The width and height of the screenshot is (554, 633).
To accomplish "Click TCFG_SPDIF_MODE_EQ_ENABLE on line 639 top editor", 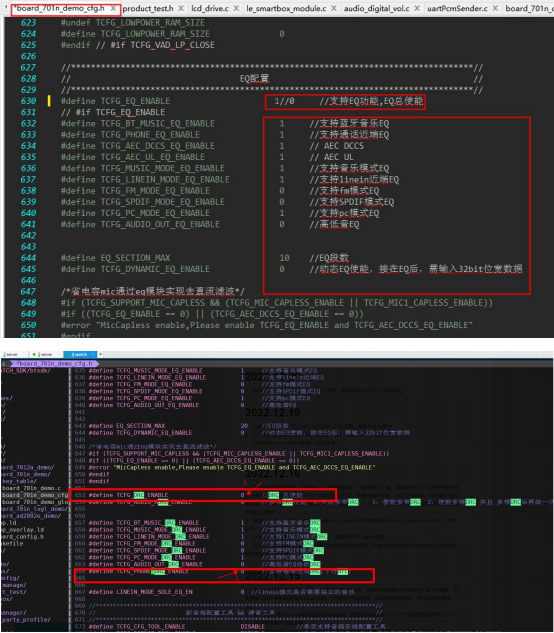I will tap(162, 202).
